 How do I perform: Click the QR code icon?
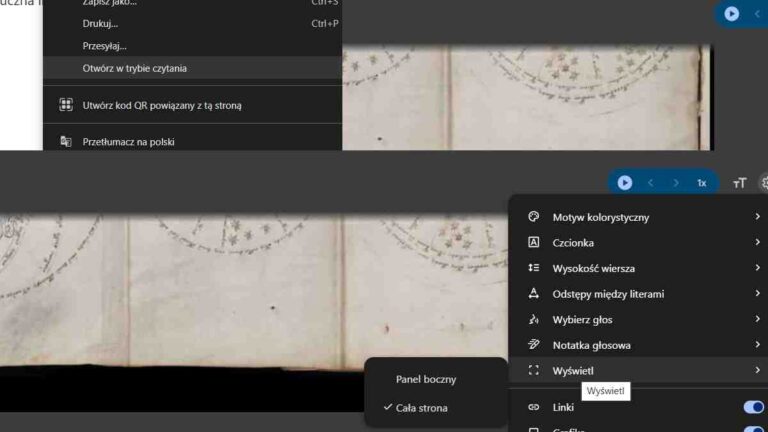click(66, 105)
